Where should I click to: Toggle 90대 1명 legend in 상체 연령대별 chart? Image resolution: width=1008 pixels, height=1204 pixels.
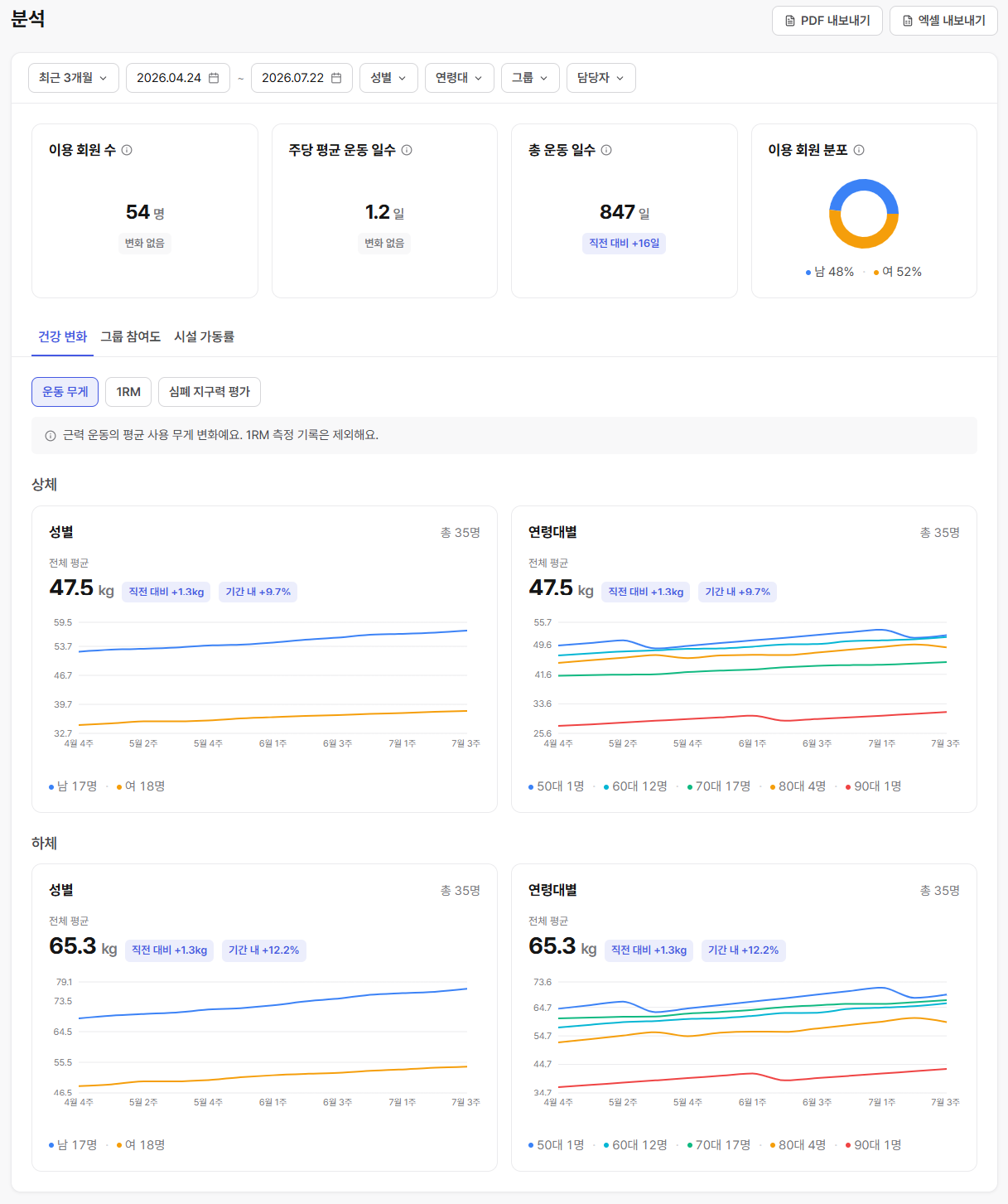coord(873,786)
